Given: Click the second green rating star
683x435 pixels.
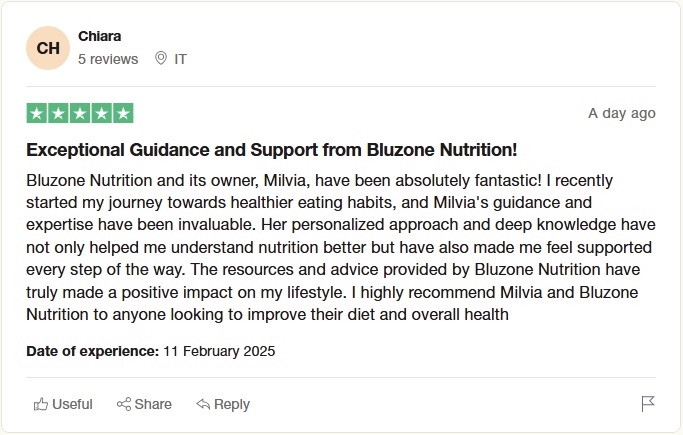Looking at the screenshot, I should 58,113.
